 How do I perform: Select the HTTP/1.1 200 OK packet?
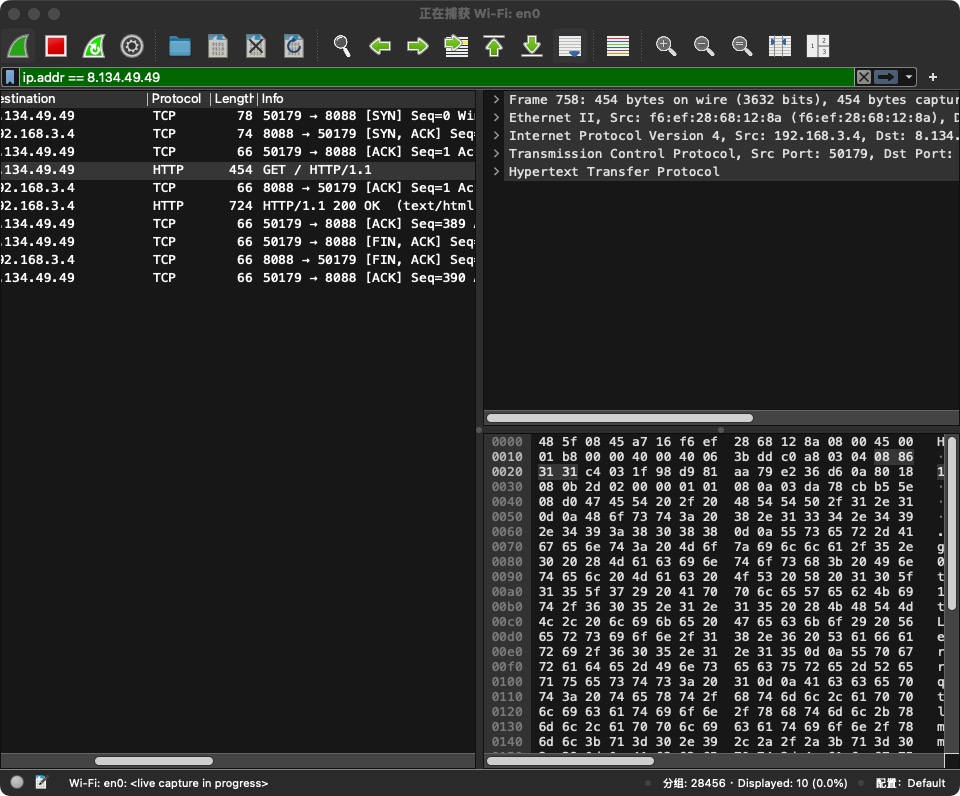pyautogui.click(x=238, y=206)
